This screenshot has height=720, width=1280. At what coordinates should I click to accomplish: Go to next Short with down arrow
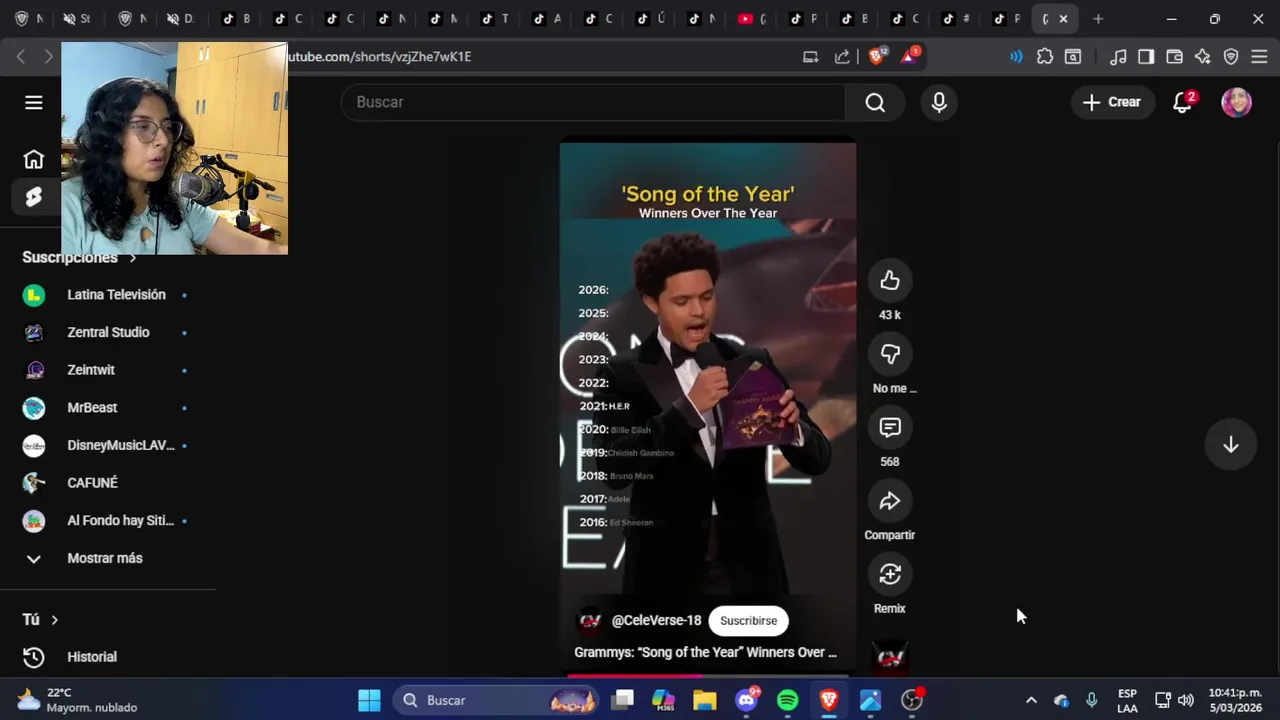click(1231, 445)
